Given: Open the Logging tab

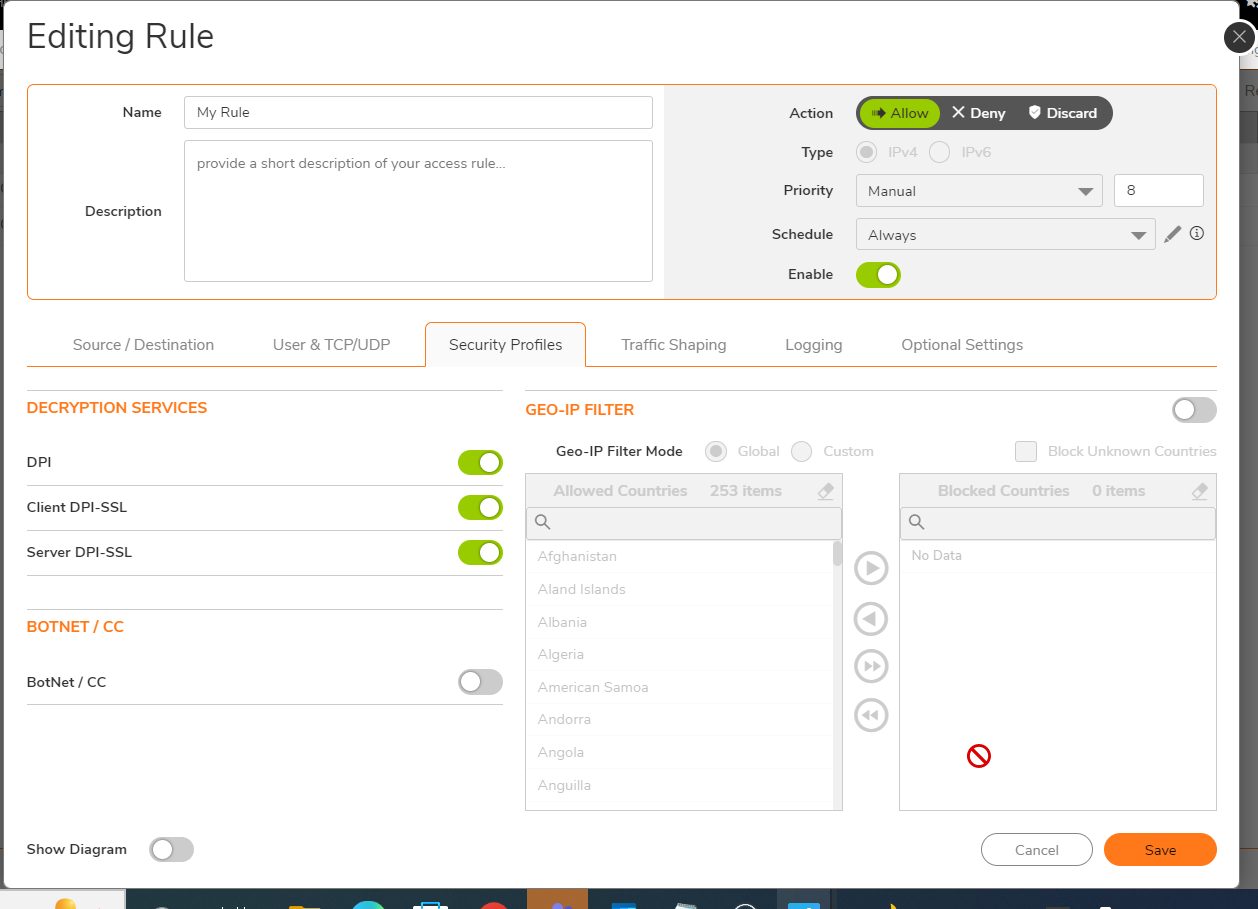Looking at the screenshot, I should coord(813,345).
